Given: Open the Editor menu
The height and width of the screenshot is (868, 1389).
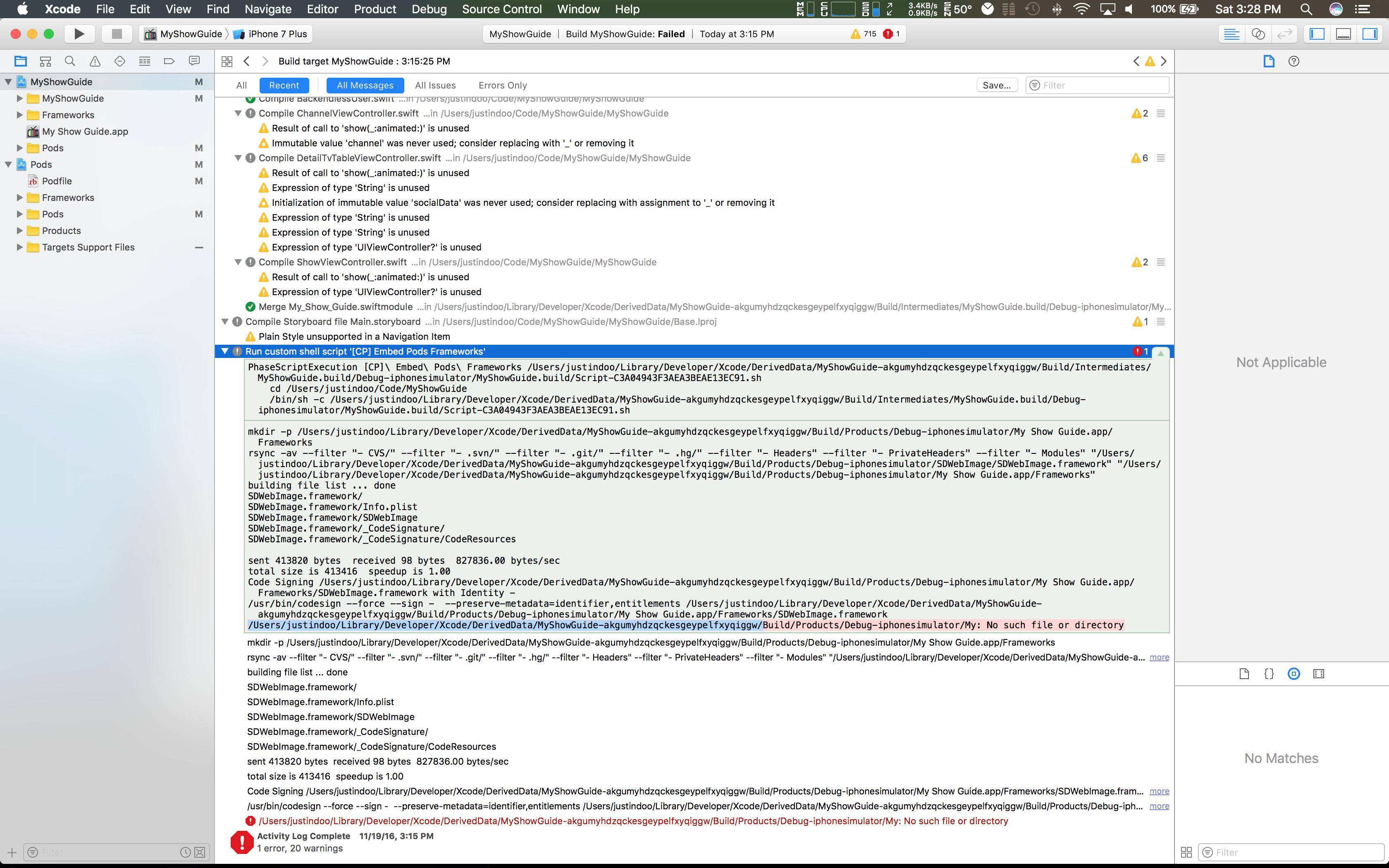Looking at the screenshot, I should point(322,9).
